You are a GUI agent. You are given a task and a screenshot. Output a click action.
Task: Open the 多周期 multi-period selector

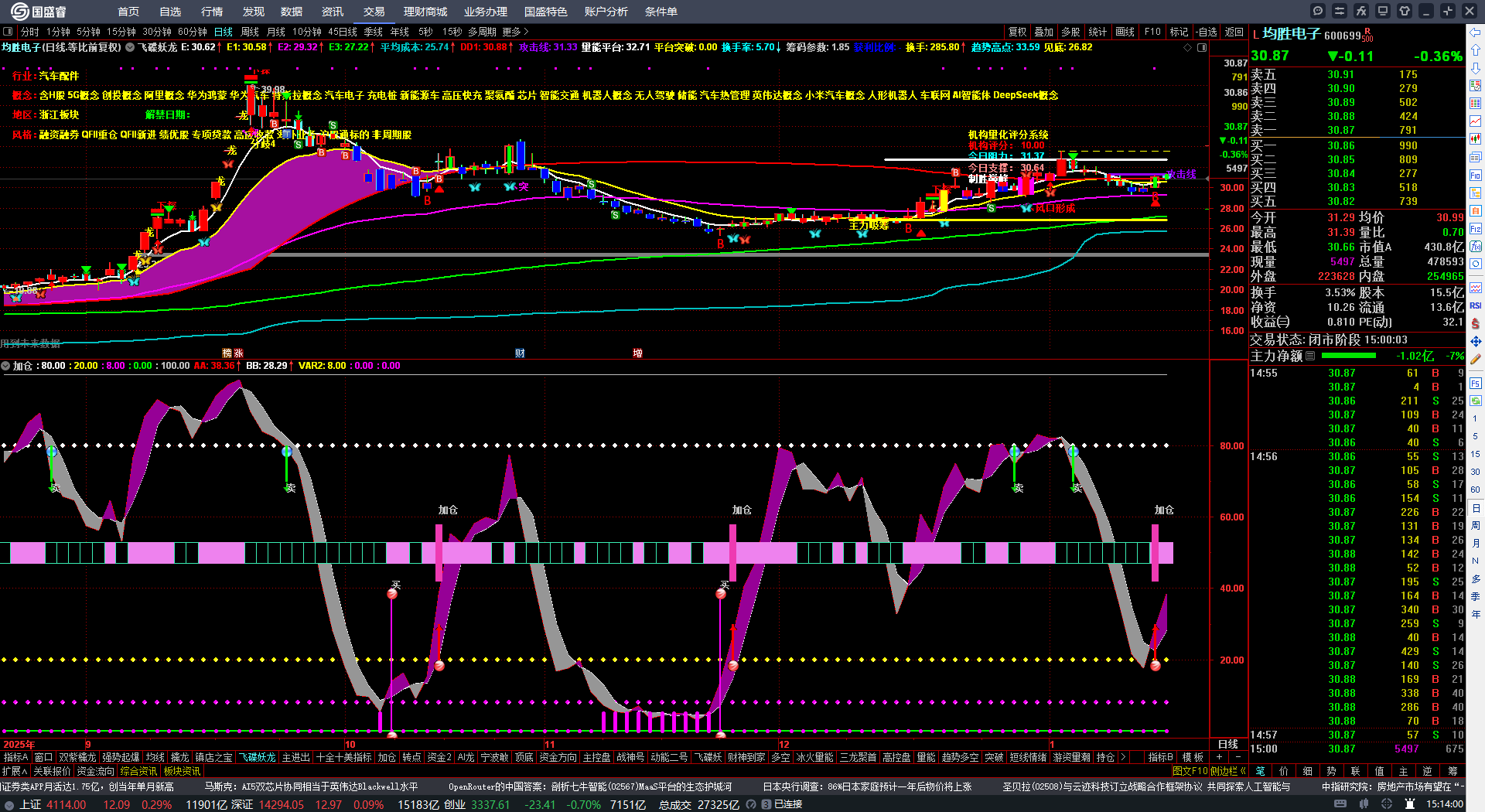[x=482, y=32]
